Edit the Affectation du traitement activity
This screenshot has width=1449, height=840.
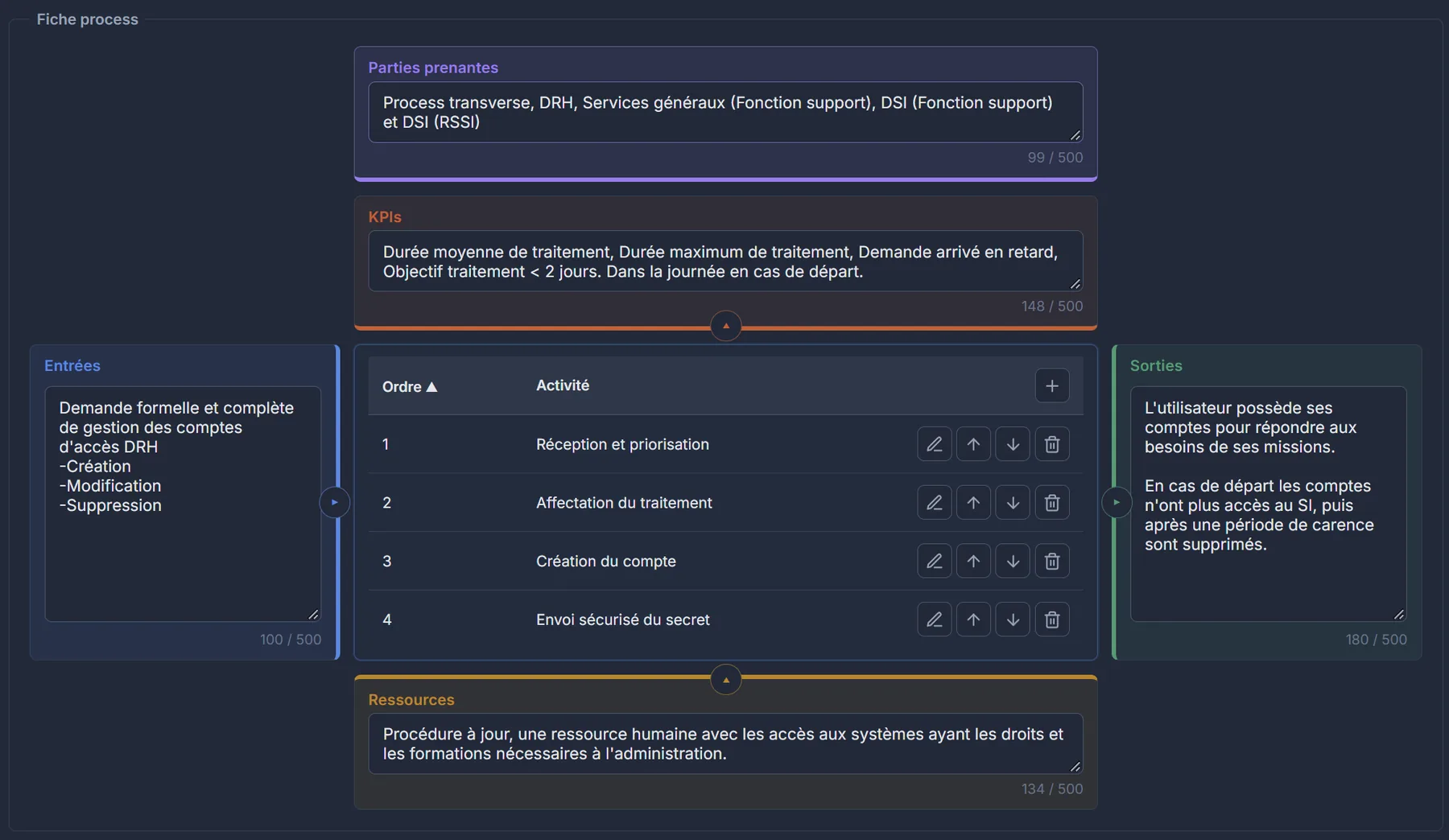934,503
